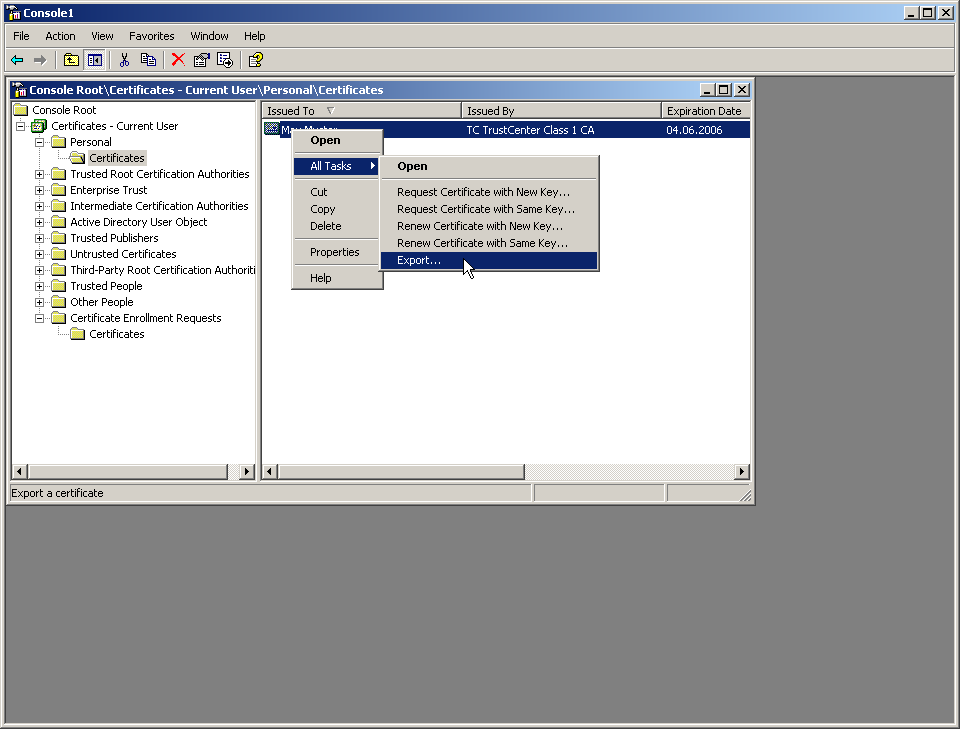Expand the Enterprise Trust tree node
The width and height of the screenshot is (960, 729).
click(x=40, y=190)
